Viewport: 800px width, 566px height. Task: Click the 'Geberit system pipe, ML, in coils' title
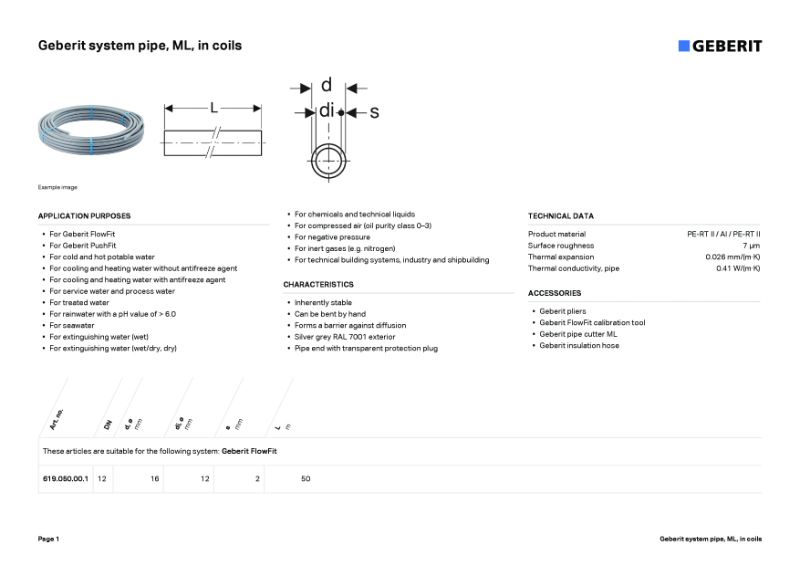(x=140, y=46)
